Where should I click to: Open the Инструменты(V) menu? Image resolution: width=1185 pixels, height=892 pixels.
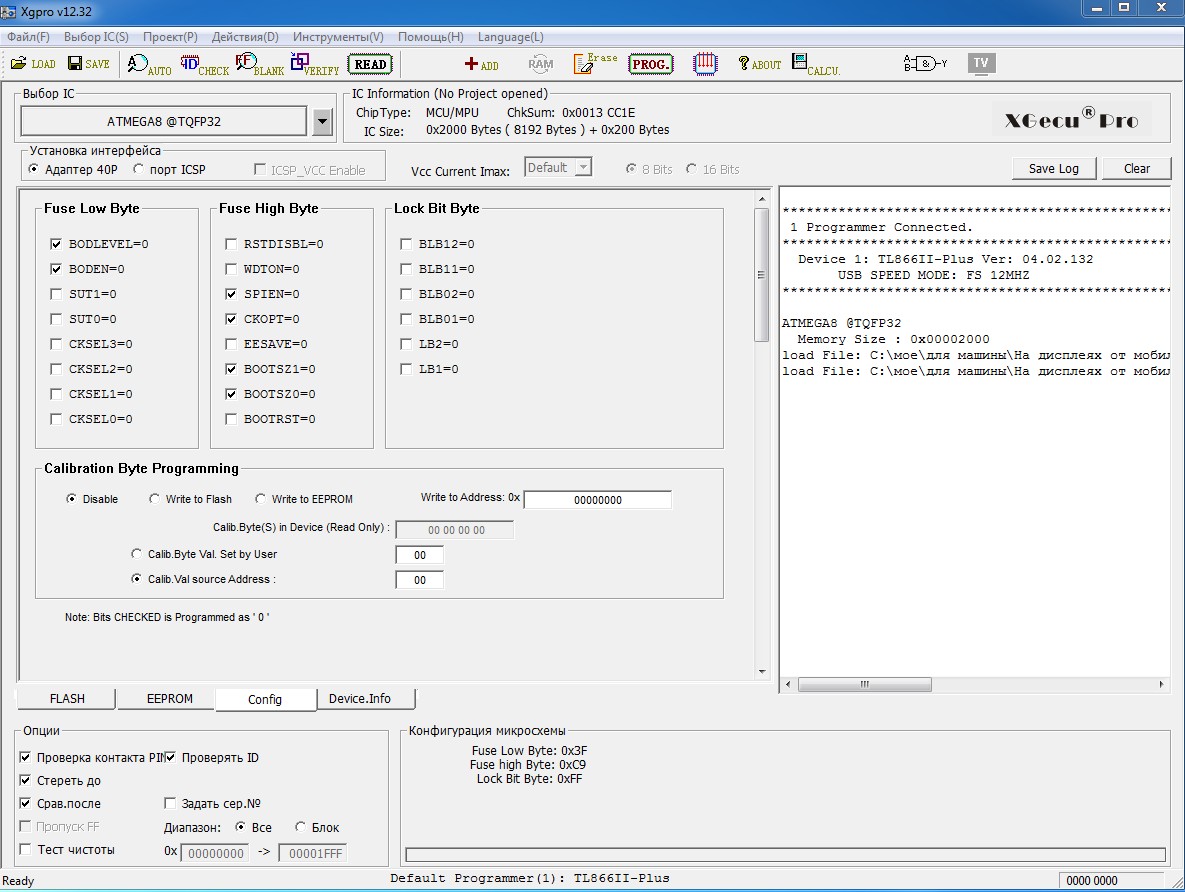(x=338, y=37)
